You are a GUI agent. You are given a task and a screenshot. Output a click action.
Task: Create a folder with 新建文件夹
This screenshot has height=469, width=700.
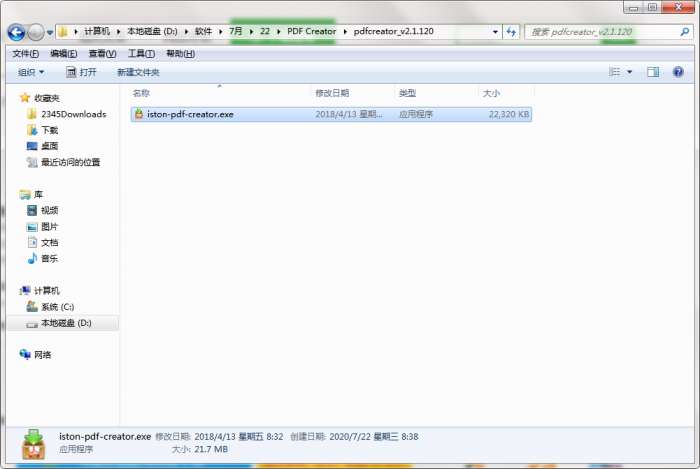coord(138,72)
